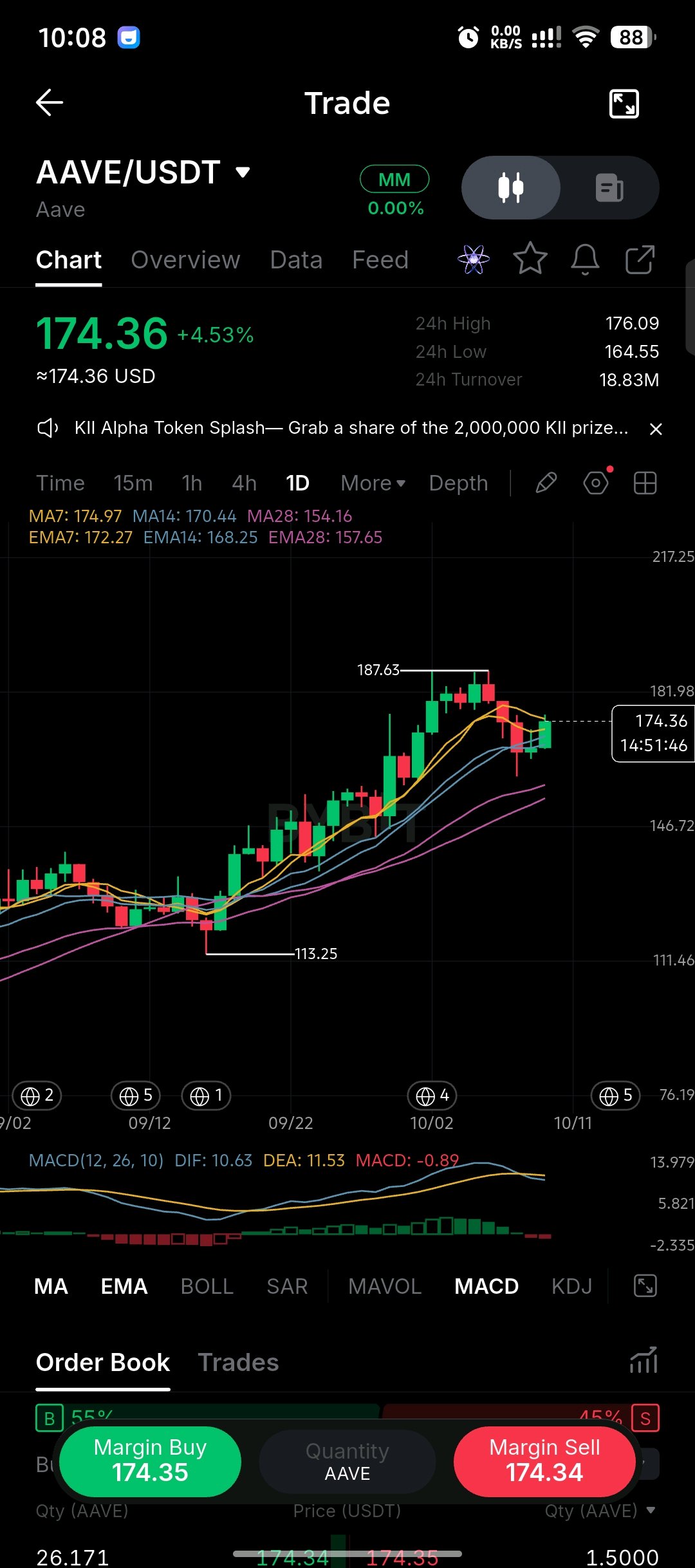The image size is (695, 1568).
Task: Select the 15m timeframe
Action: (x=133, y=483)
